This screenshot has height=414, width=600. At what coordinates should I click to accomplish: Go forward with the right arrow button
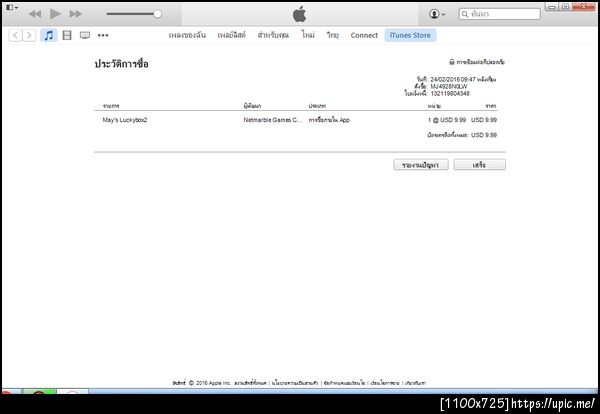coord(29,36)
